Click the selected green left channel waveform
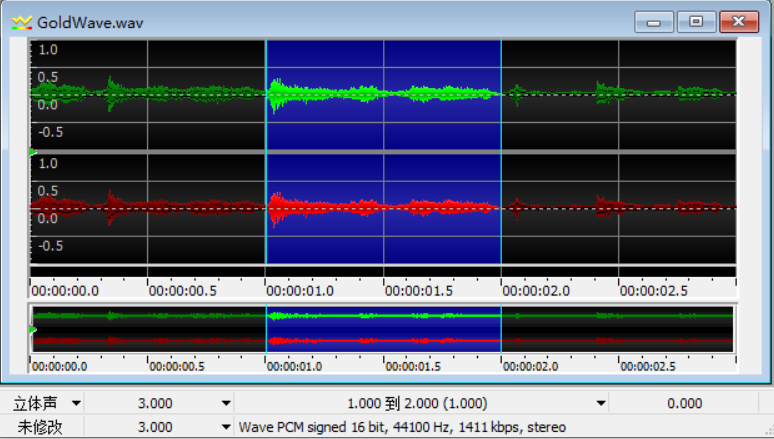This screenshot has width=774, height=439. pos(383,95)
